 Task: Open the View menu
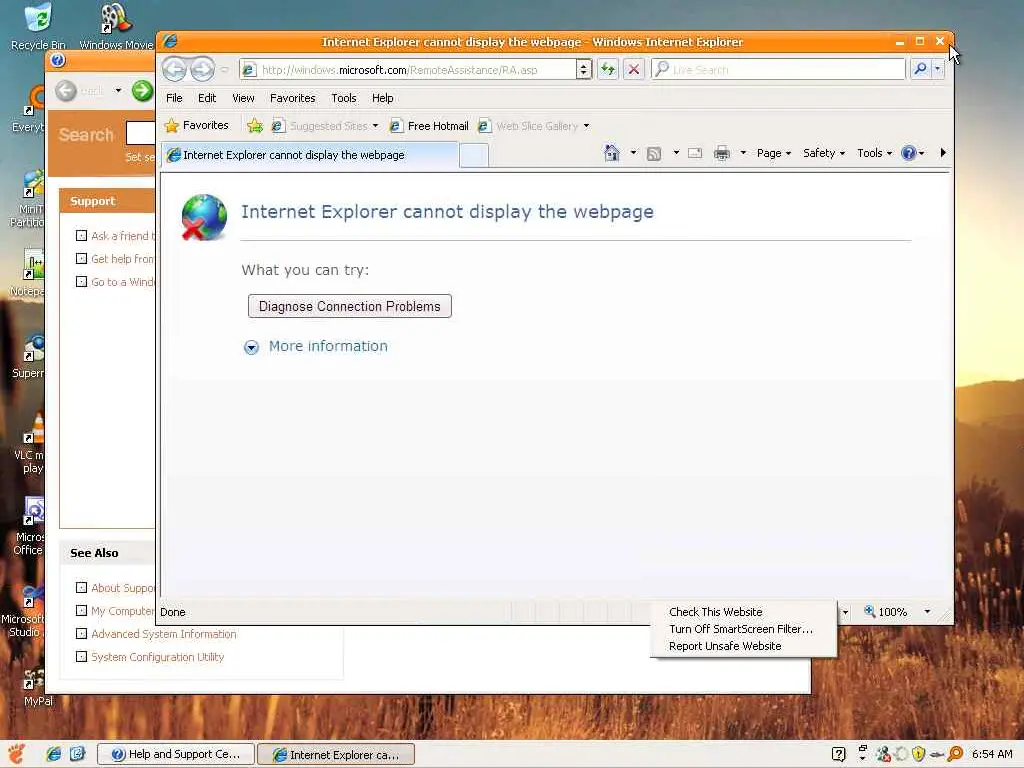coord(243,98)
